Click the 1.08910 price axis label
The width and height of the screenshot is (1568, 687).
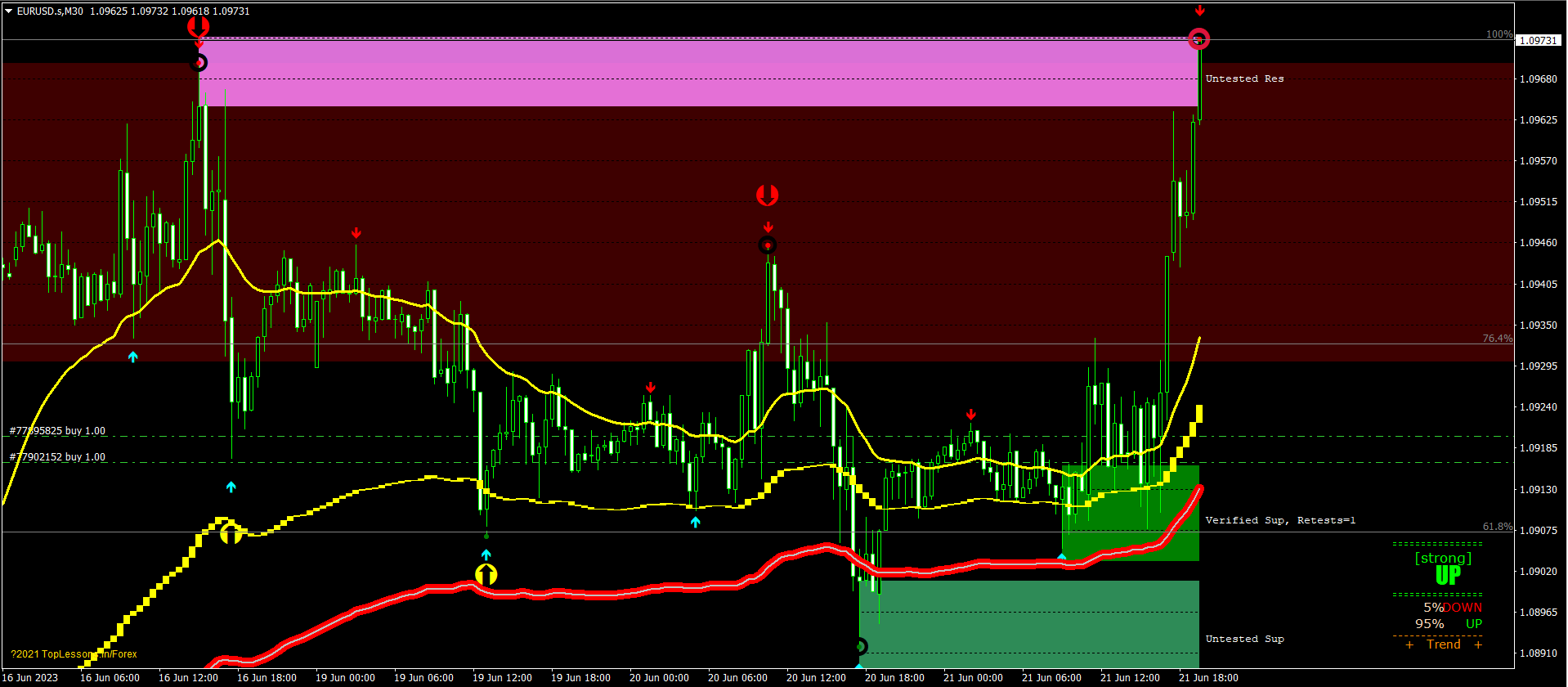tap(1539, 653)
